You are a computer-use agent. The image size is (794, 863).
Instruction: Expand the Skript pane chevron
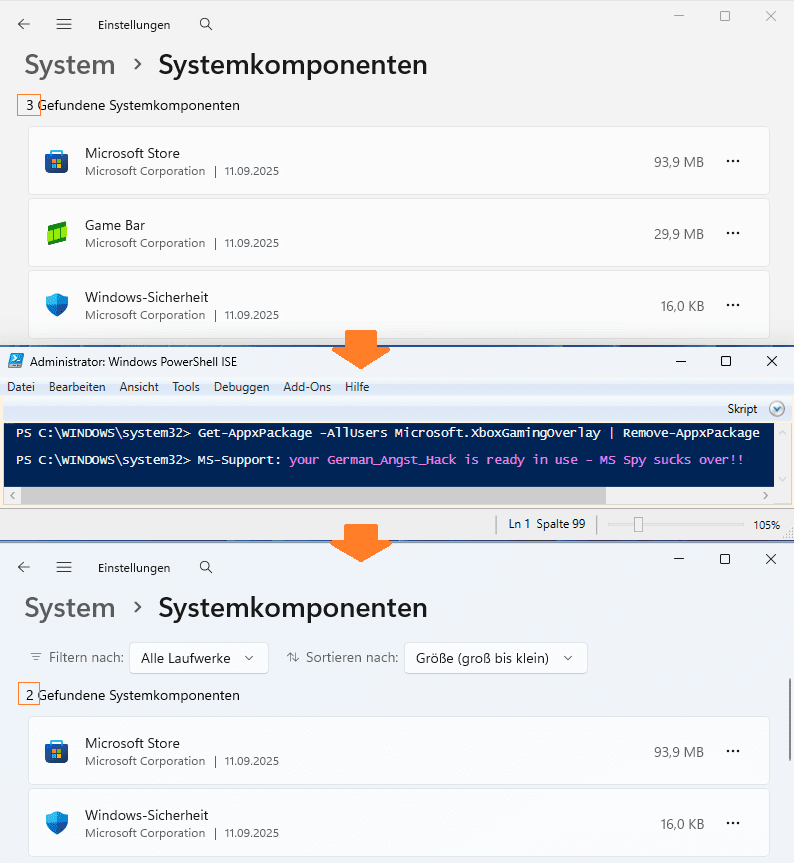[x=777, y=409]
